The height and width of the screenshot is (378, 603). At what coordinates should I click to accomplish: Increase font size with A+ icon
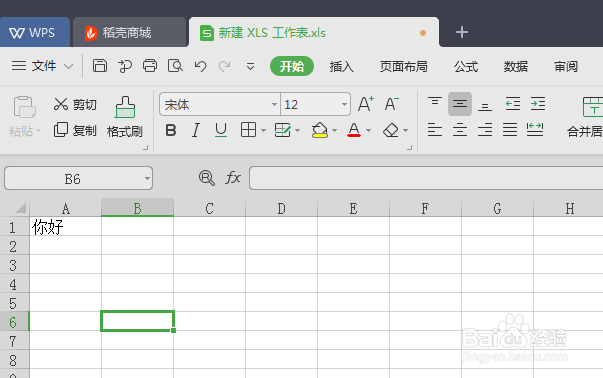click(x=366, y=104)
